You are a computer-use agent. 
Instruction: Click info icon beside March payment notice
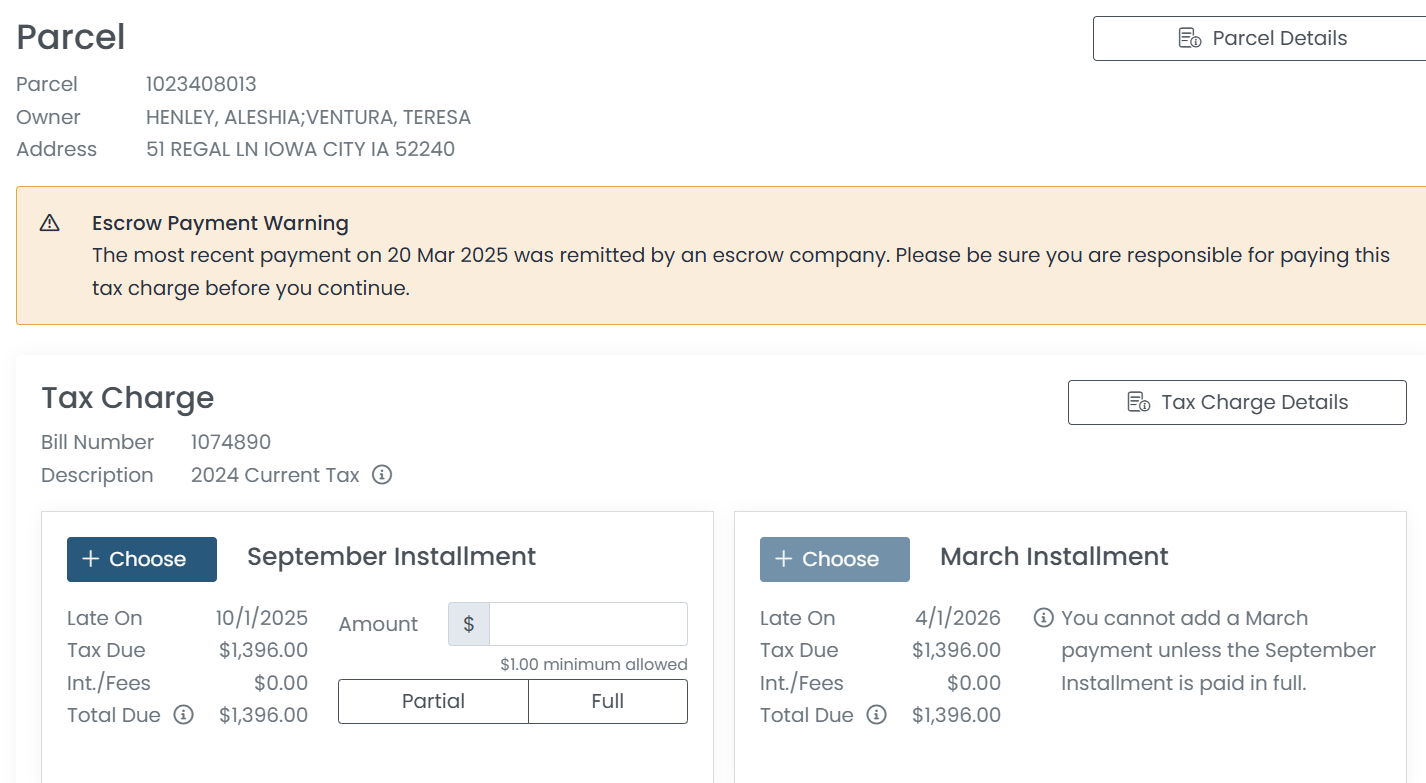[x=1043, y=618]
